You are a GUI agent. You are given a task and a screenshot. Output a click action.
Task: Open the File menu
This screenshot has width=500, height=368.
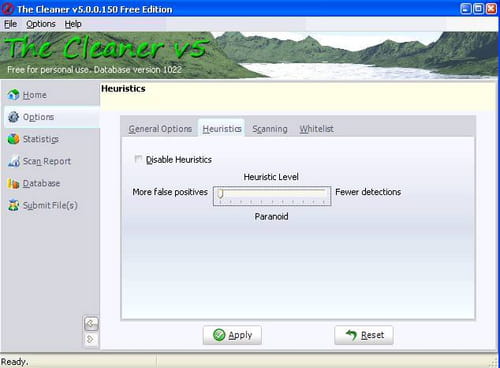[10, 24]
